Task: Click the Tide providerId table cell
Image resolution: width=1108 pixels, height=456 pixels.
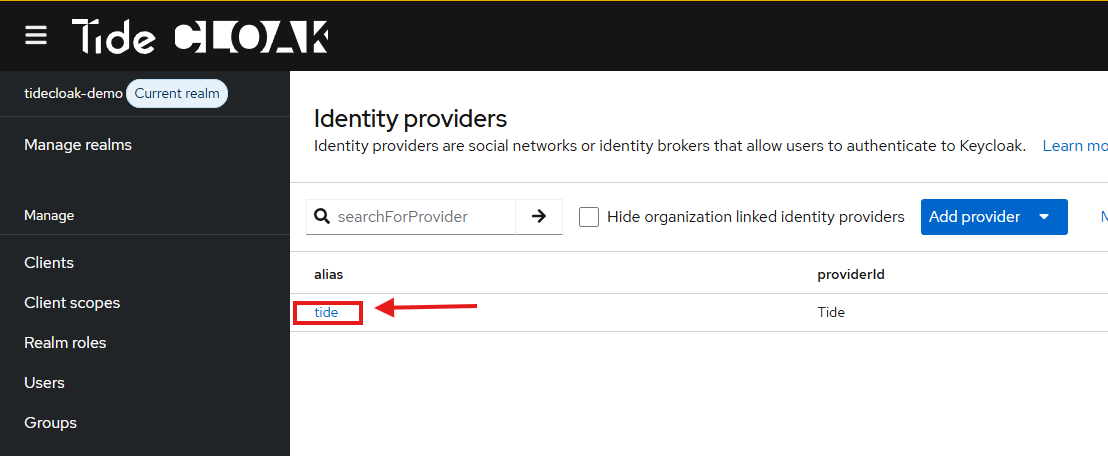Action: click(x=831, y=312)
